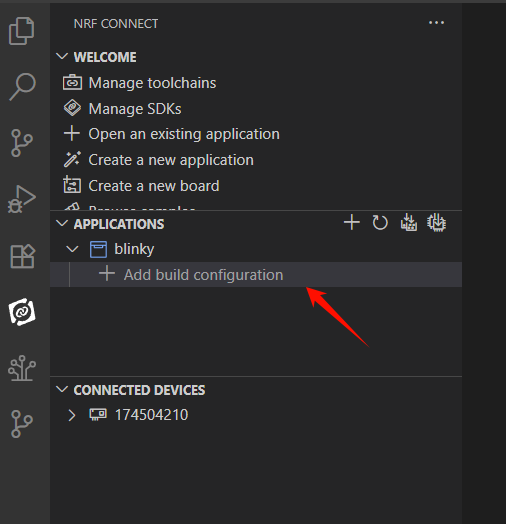The width and height of the screenshot is (506, 524).
Task: Open the Search view icon
Action: pos(22,87)
